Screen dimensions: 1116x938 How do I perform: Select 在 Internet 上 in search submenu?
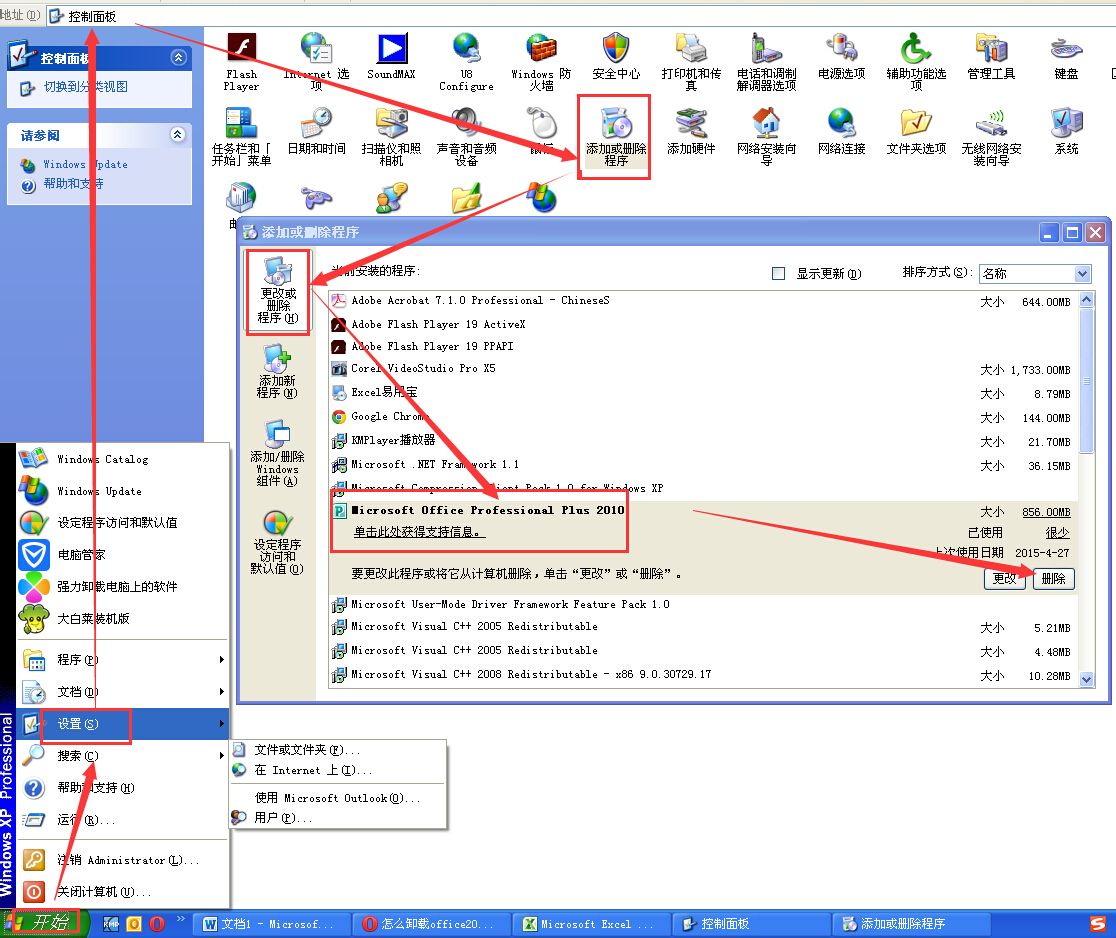tap(338, 770)
